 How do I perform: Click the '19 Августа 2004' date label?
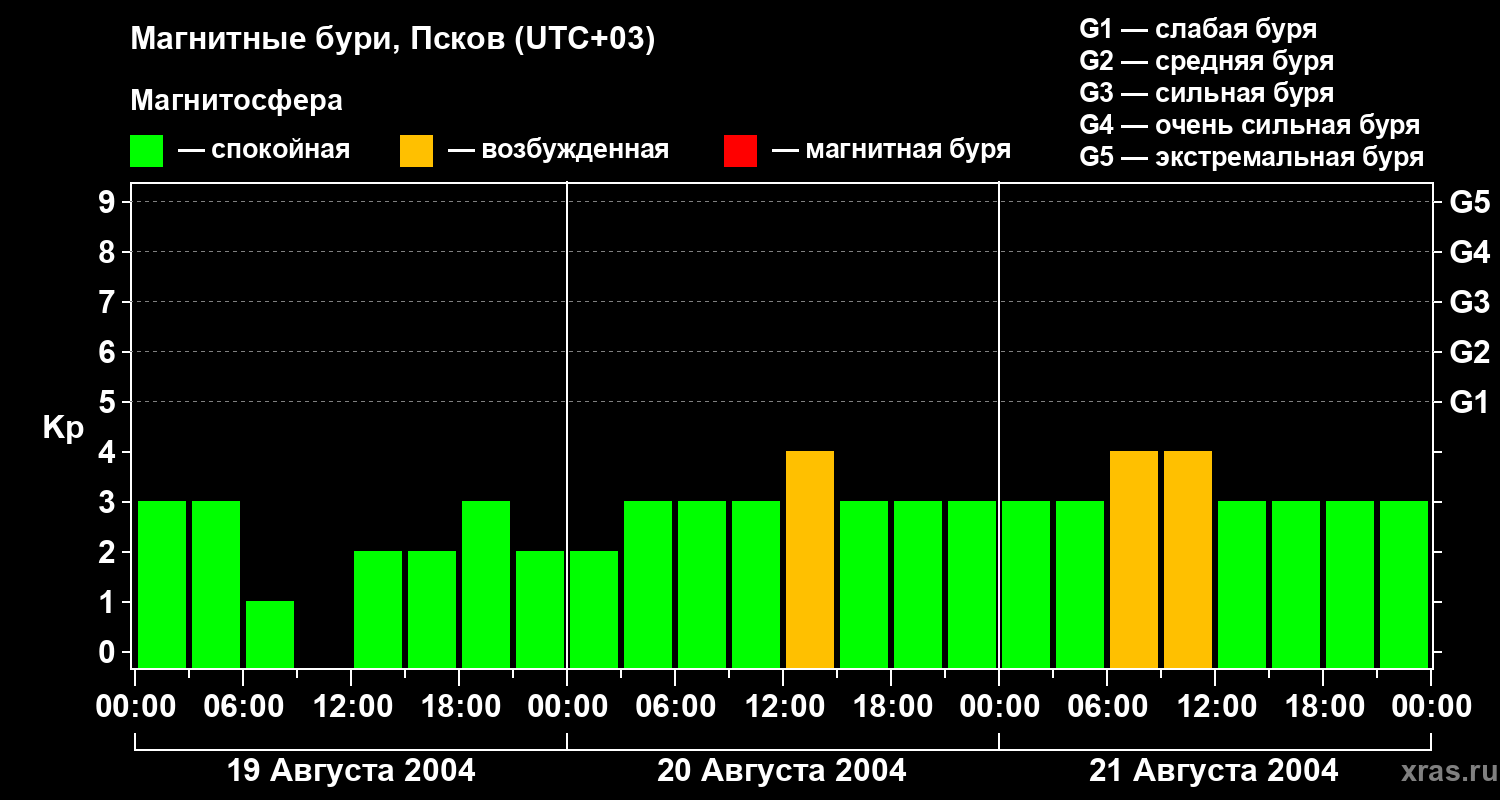(x=351, y=771)
